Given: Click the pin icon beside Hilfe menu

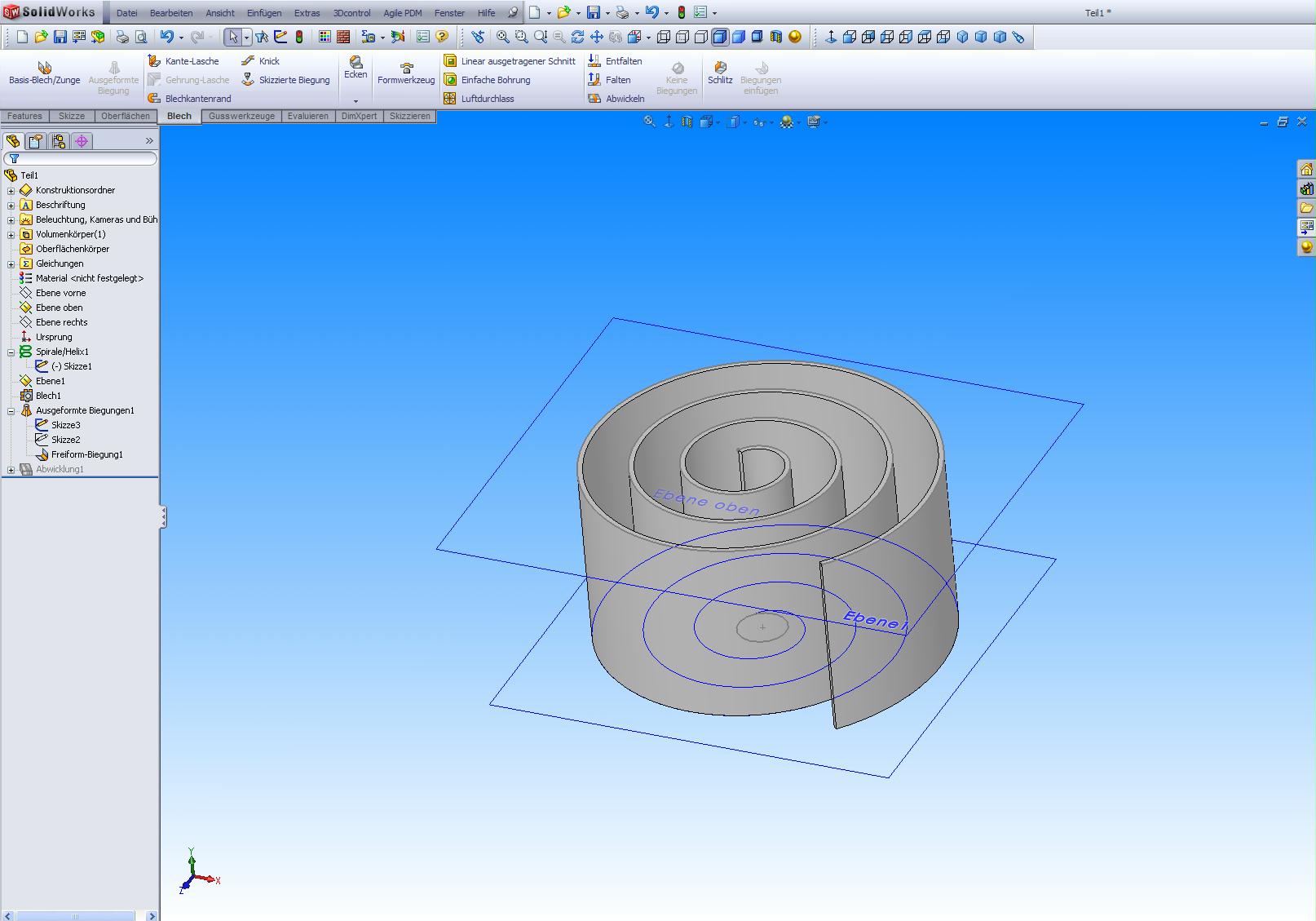Looking at the screenshot, I should click(512, 13).
